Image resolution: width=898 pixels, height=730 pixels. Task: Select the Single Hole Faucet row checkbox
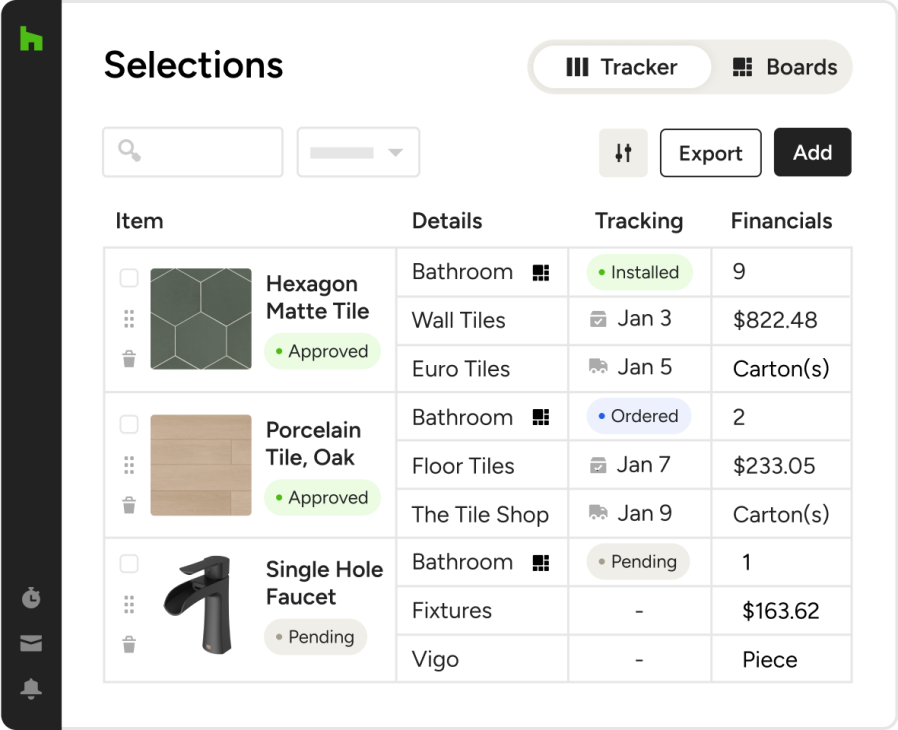(129, 564)
